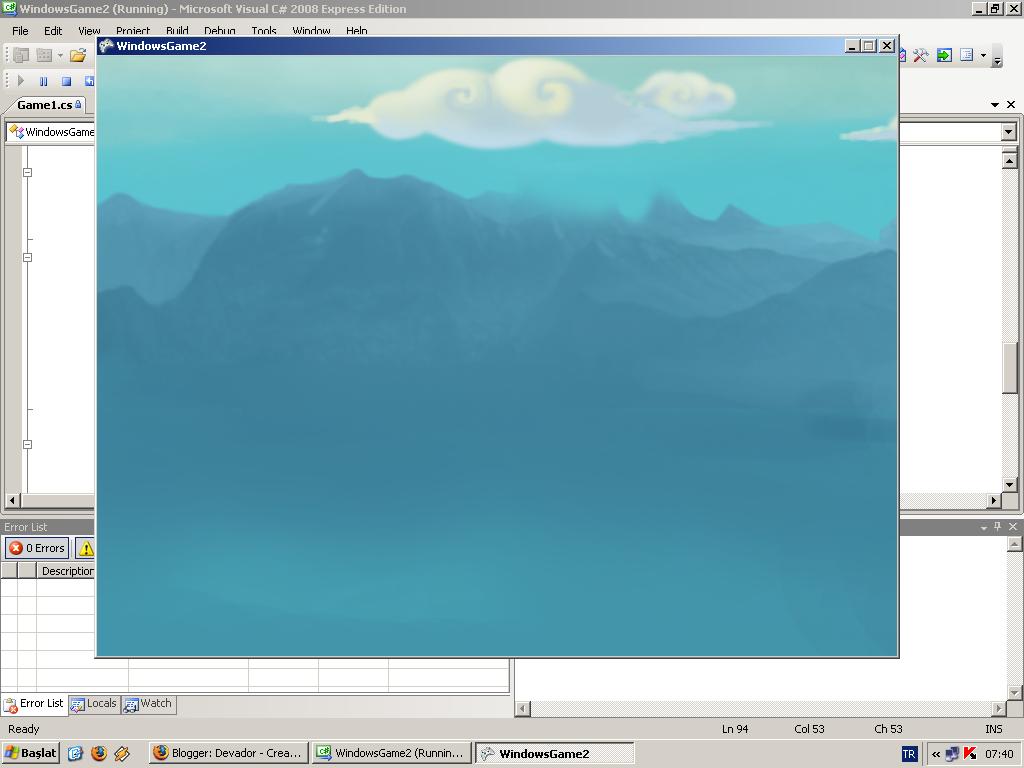Toggle the Warnings filter button
Image resolution: width=1024 pixels, height=768 pixels.
point(86,548)
